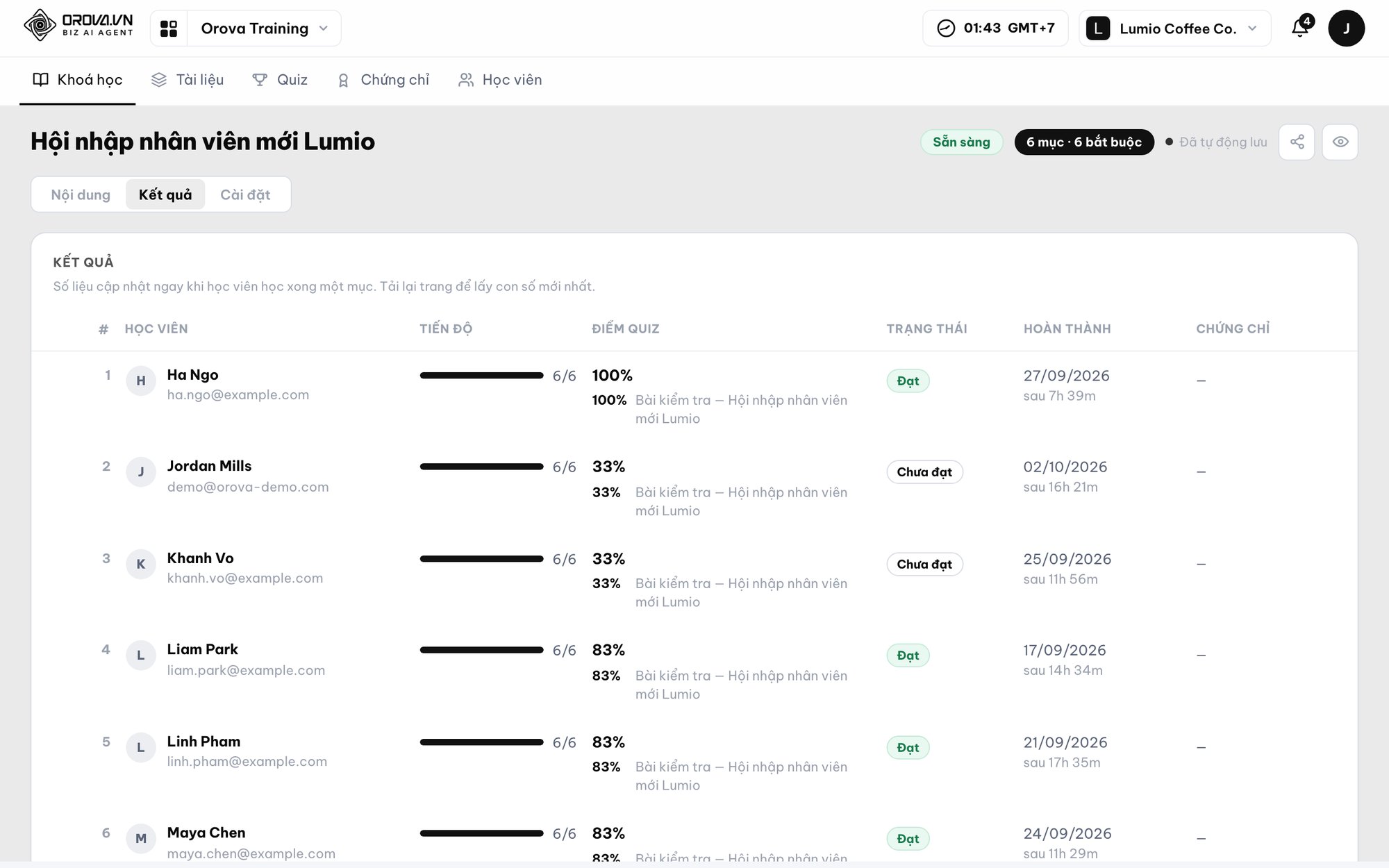The height and width of the screenshot is (868, 1389).
Task: Open the Chứng chỉ tab
Action: point(383,80)
